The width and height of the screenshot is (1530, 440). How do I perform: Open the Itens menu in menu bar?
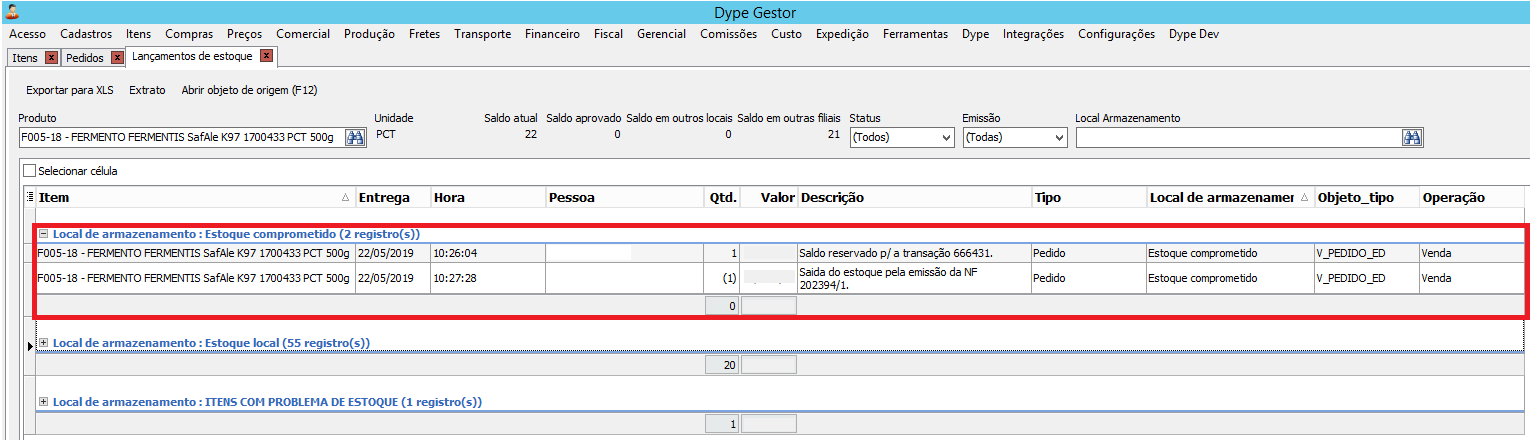click(x=138, y=34)
